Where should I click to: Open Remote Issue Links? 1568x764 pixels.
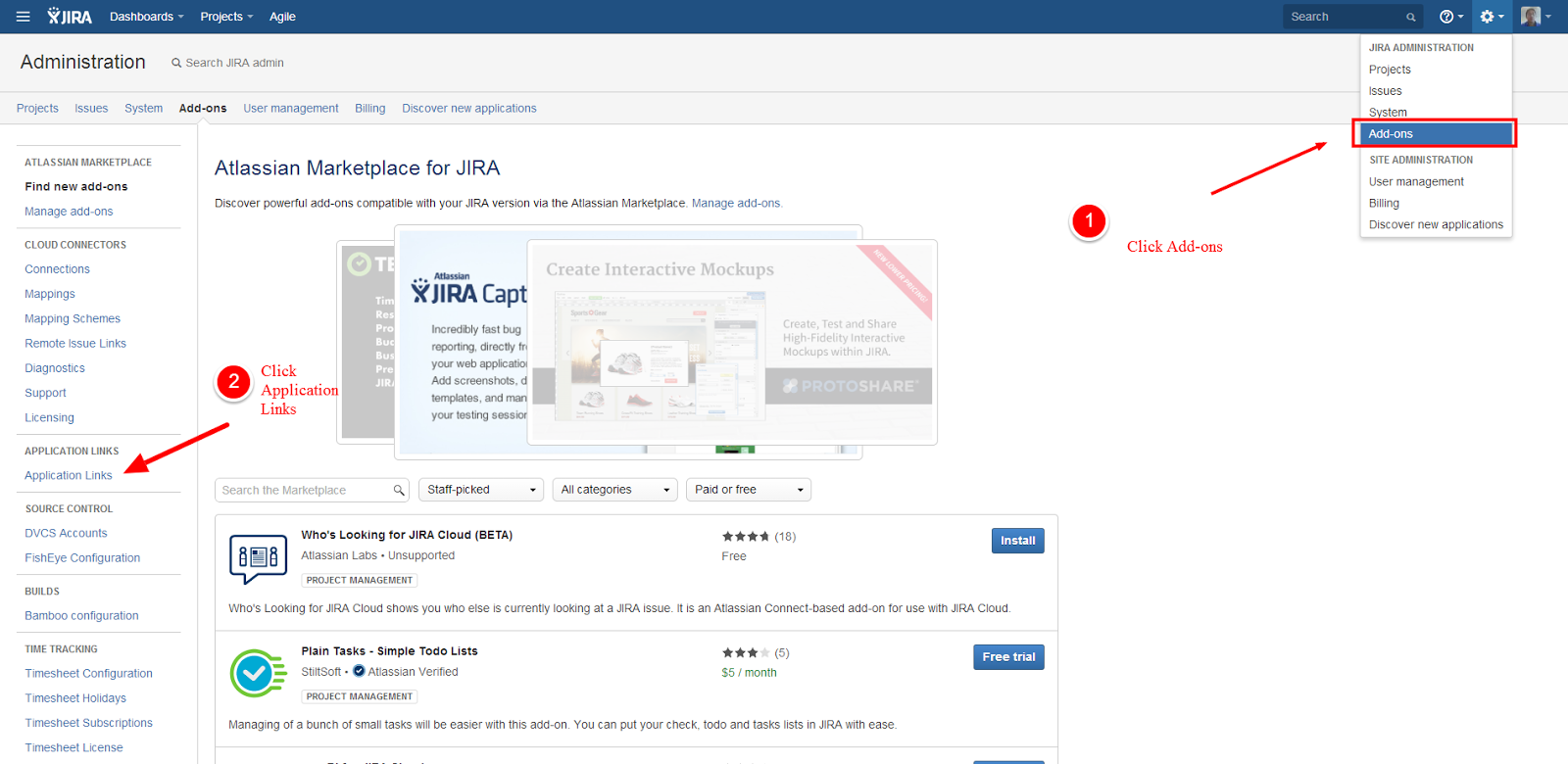(75, 344)
